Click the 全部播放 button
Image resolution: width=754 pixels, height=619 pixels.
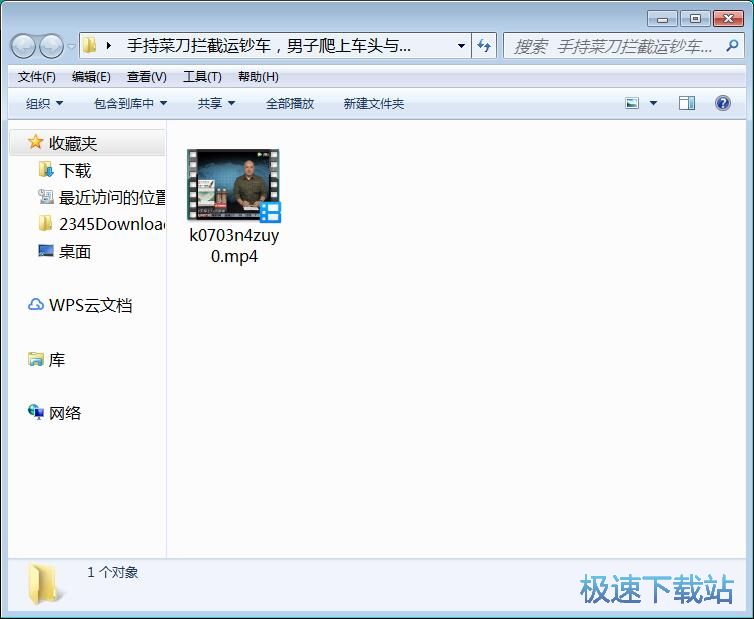click(290, 103)
